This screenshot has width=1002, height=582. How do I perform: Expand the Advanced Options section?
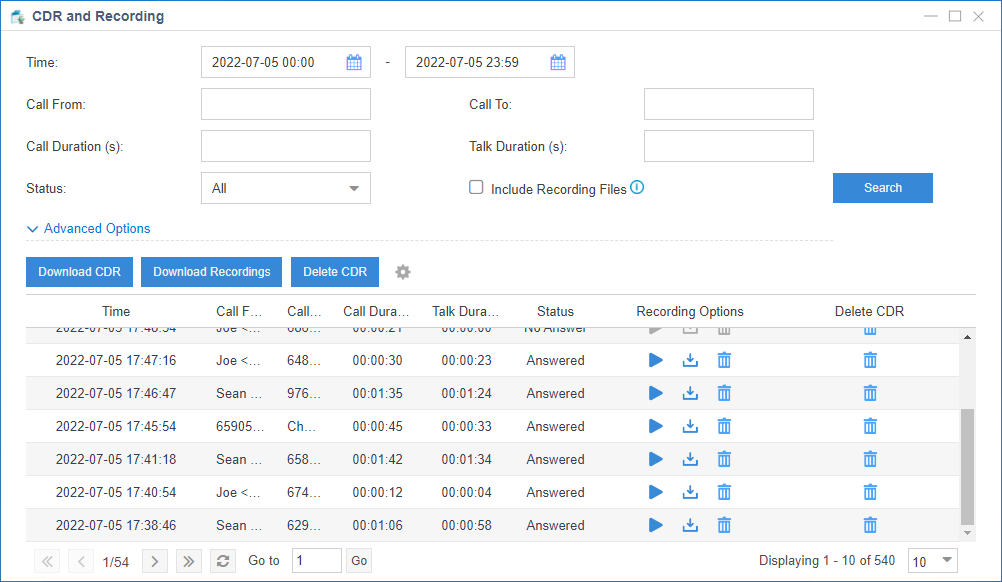pos(88,228)
